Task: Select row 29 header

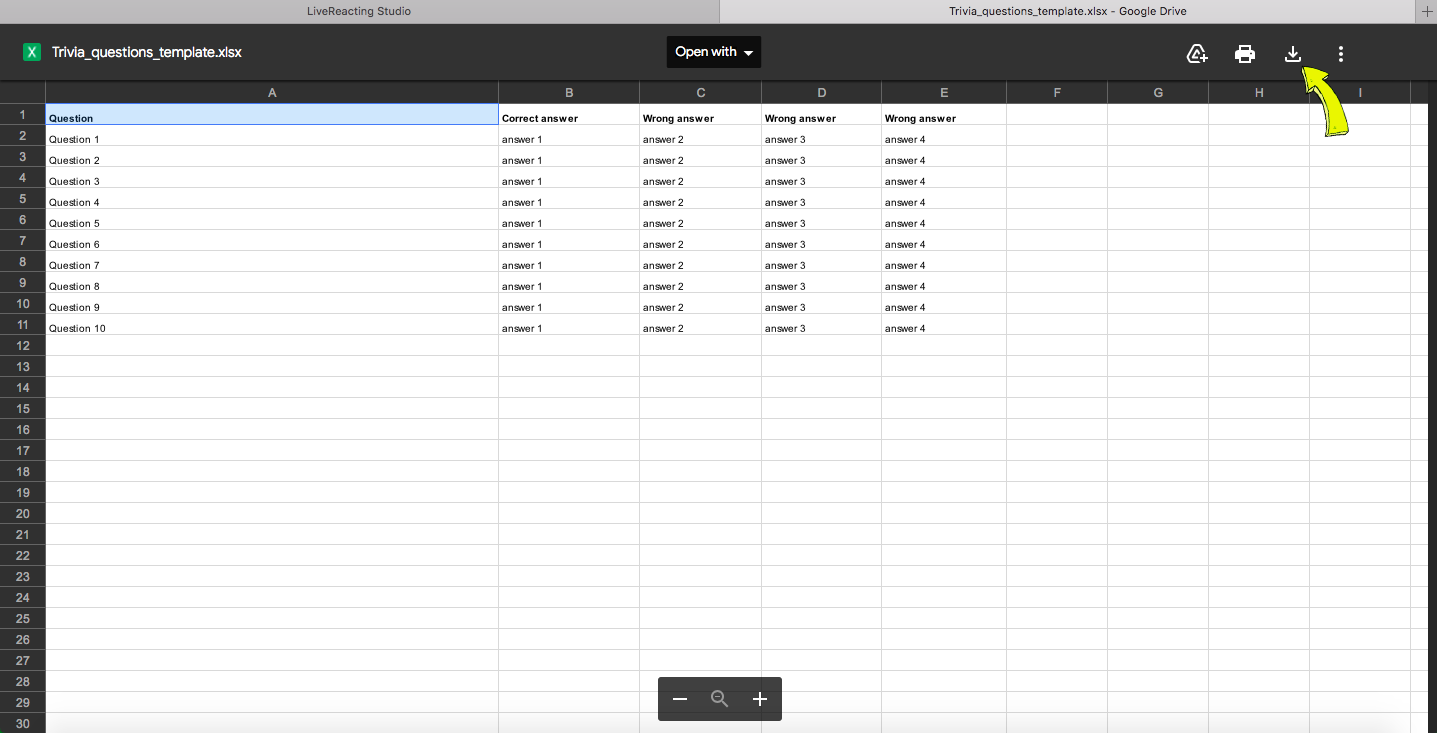Action: coord(22,702)
